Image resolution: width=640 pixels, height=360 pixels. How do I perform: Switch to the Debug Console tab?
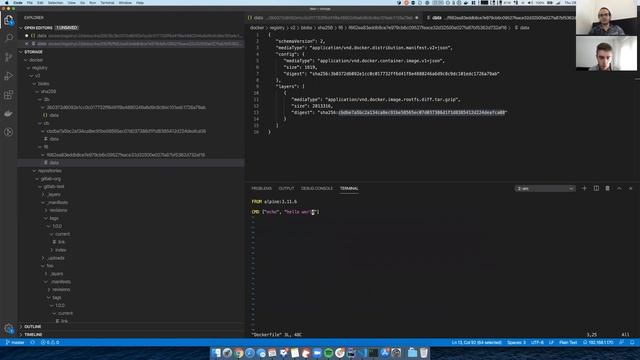317,189
